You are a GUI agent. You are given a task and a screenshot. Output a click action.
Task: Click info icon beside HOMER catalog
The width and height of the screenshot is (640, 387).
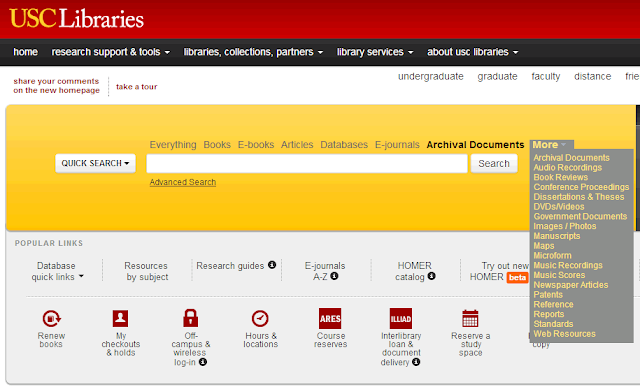[x=431, y=276]
